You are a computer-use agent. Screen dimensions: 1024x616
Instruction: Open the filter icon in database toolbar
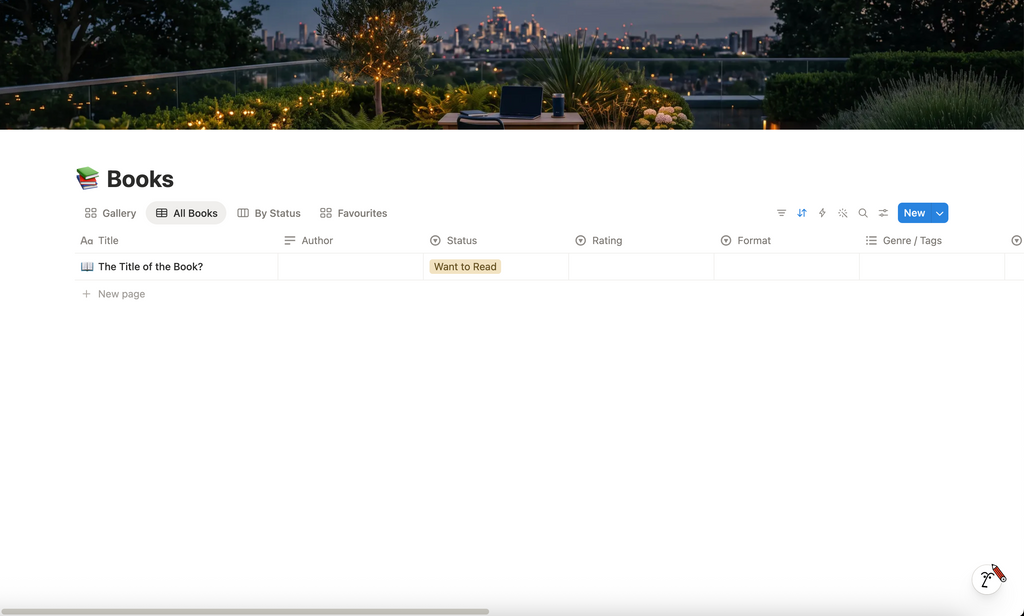[781, 213]
